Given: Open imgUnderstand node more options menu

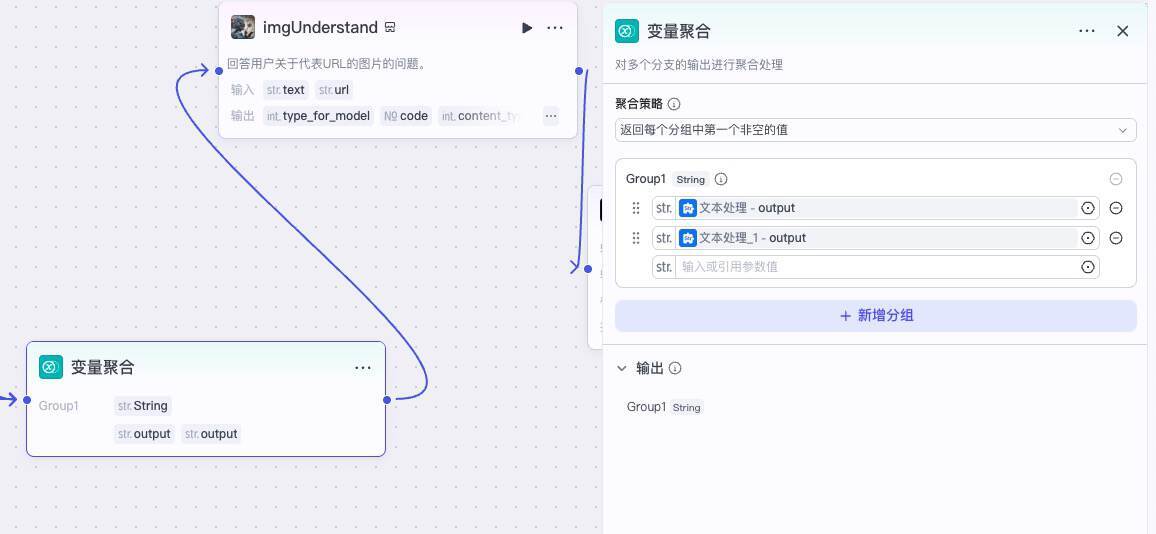Looking at the screenshot, I should tap(555, 28).
